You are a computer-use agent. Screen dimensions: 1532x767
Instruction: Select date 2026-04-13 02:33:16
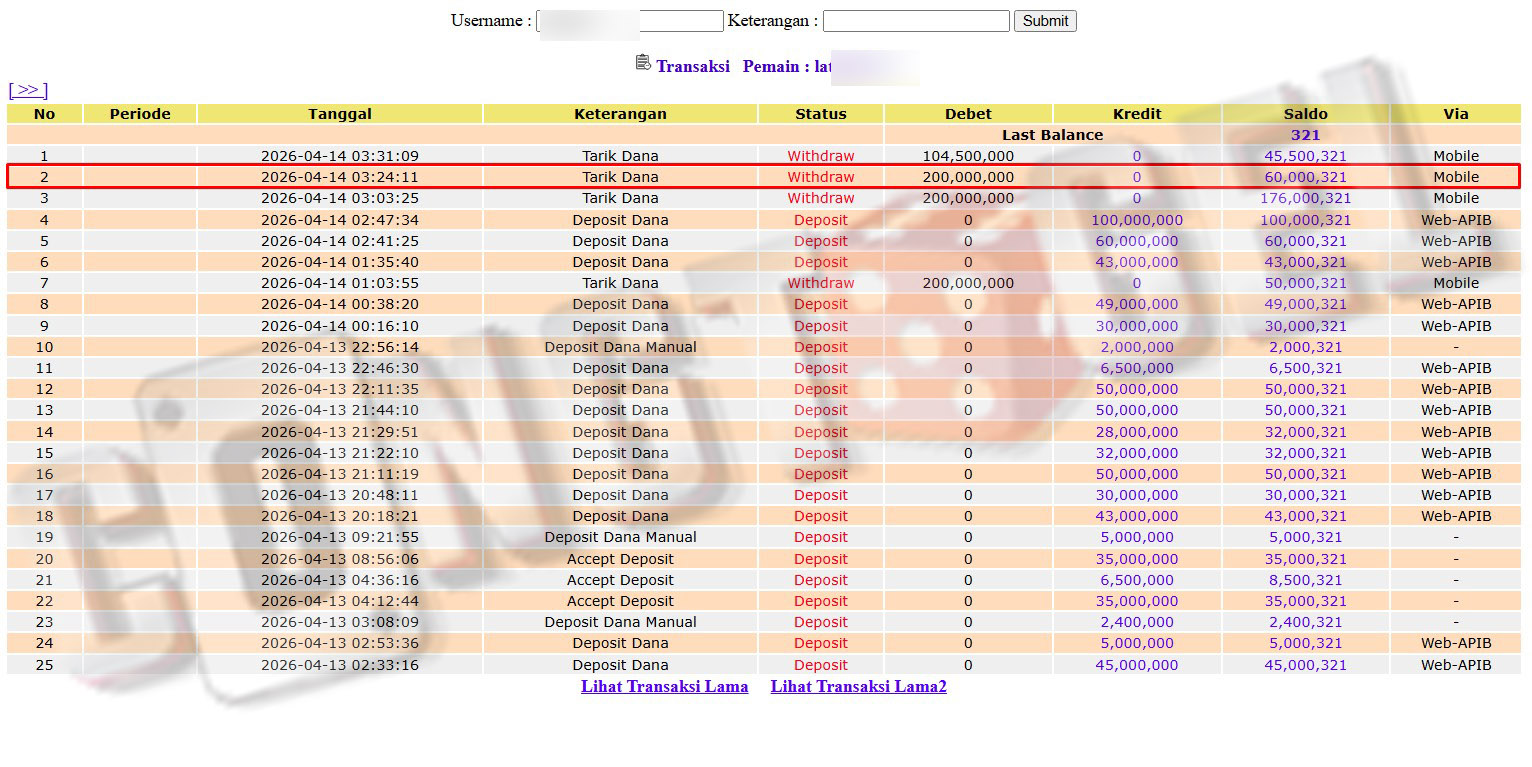click(x=340, y=665)
